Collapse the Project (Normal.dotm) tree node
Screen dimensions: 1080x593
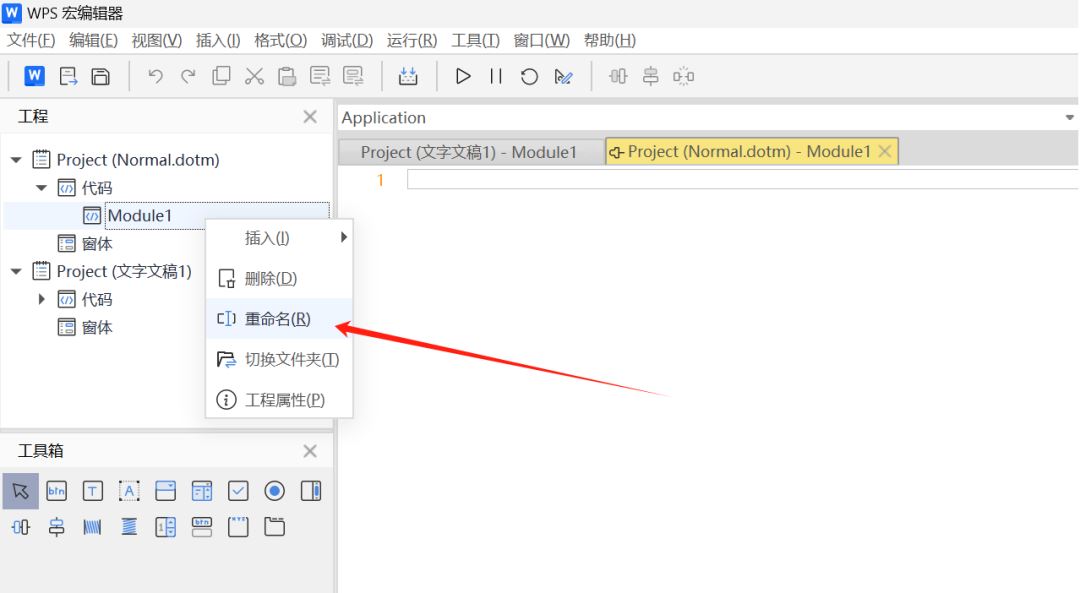coord(17,160)
